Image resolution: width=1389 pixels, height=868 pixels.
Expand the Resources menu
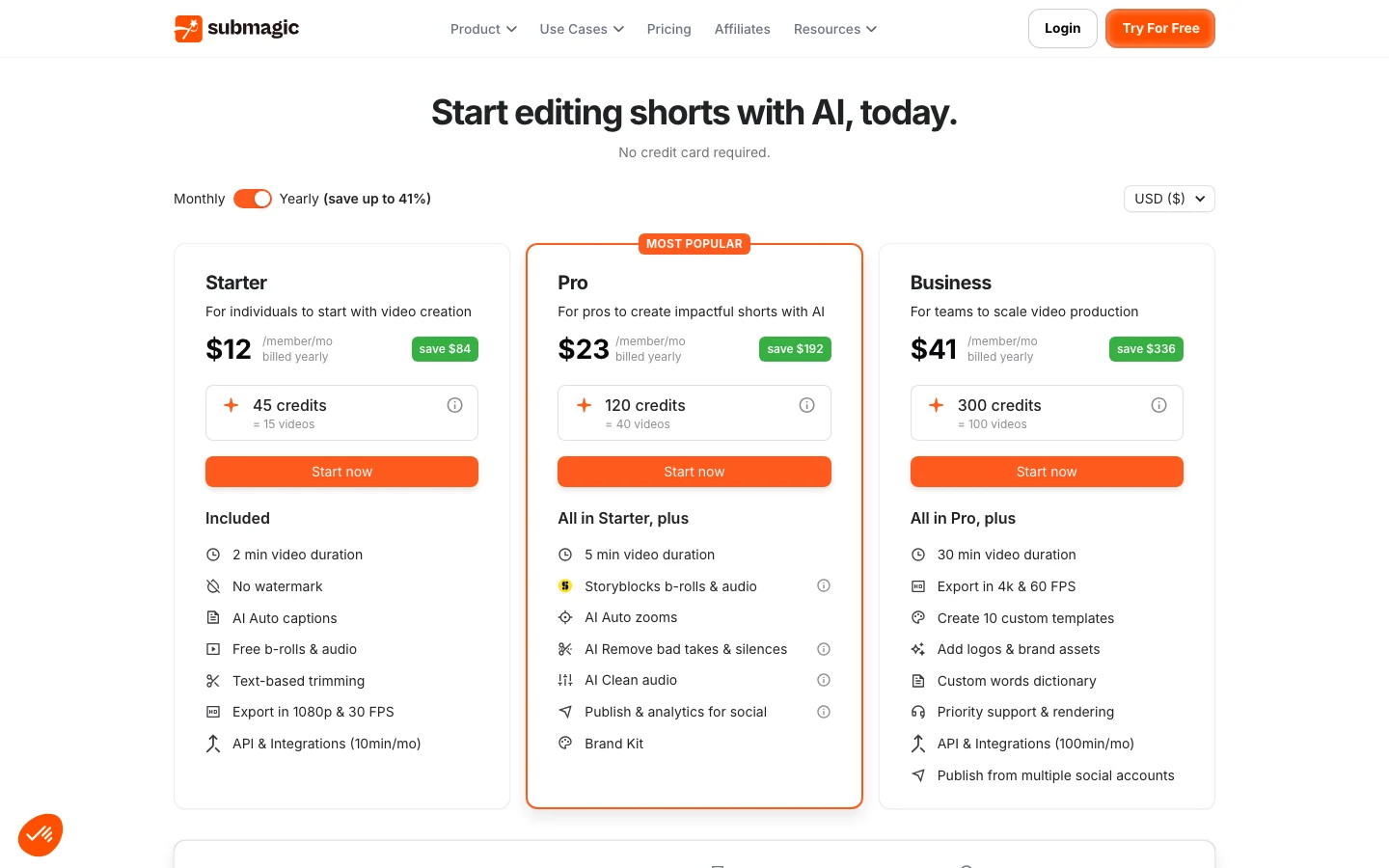click(835, 29)
